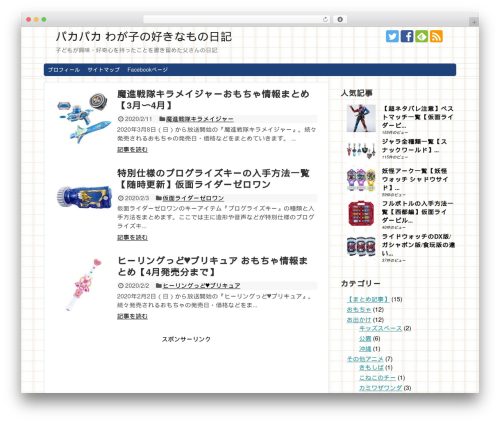Add a new browser tab with plus
This screenshot has height=423, width=500.
pos(474,22)
